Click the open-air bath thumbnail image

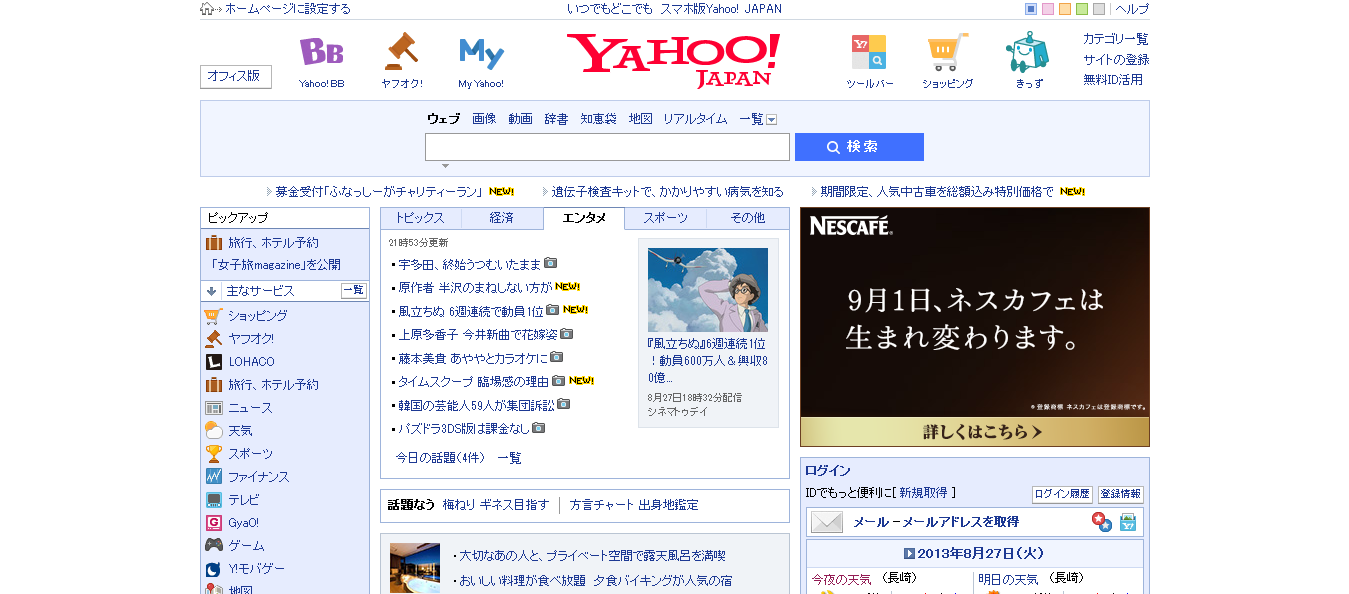pyautogui.click(x=415, y=567)
